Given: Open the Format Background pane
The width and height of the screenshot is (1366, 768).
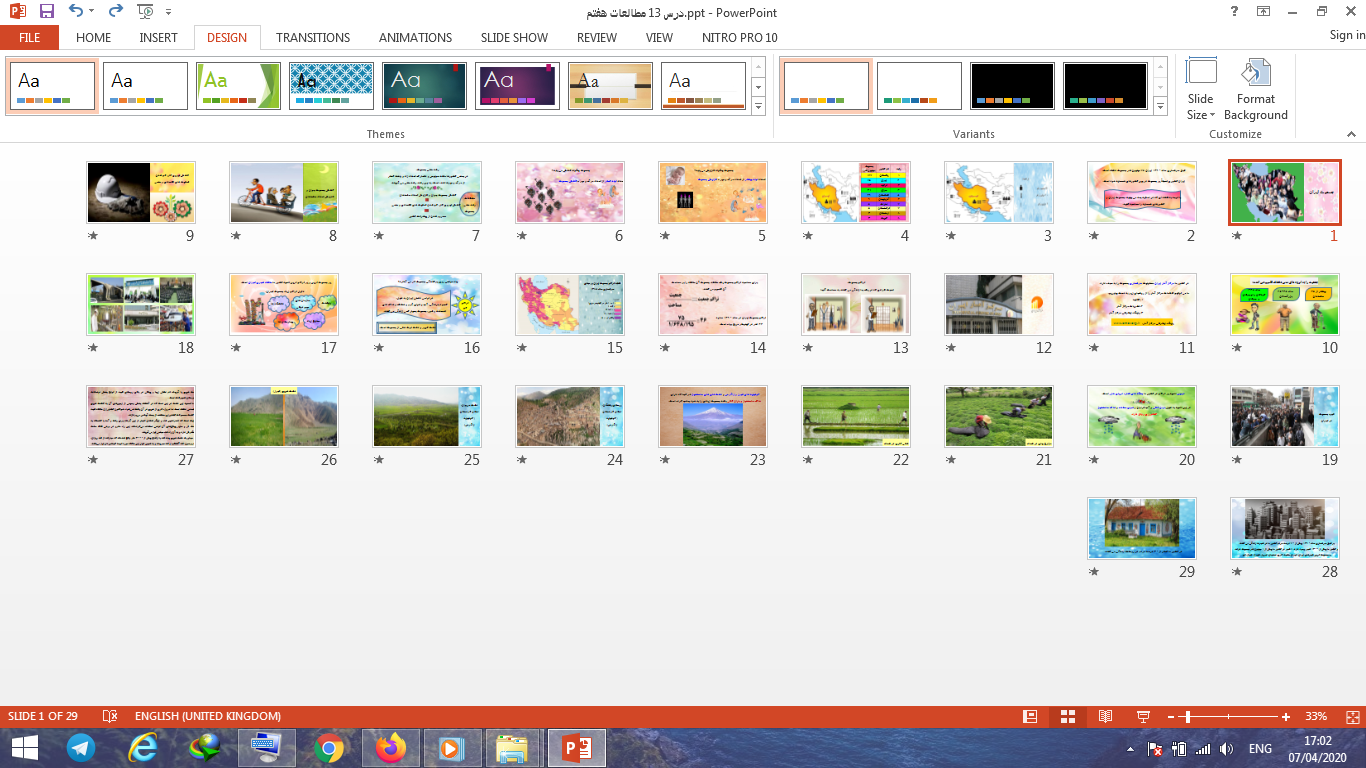Looking at the screenshot, I should [1255, 90].
